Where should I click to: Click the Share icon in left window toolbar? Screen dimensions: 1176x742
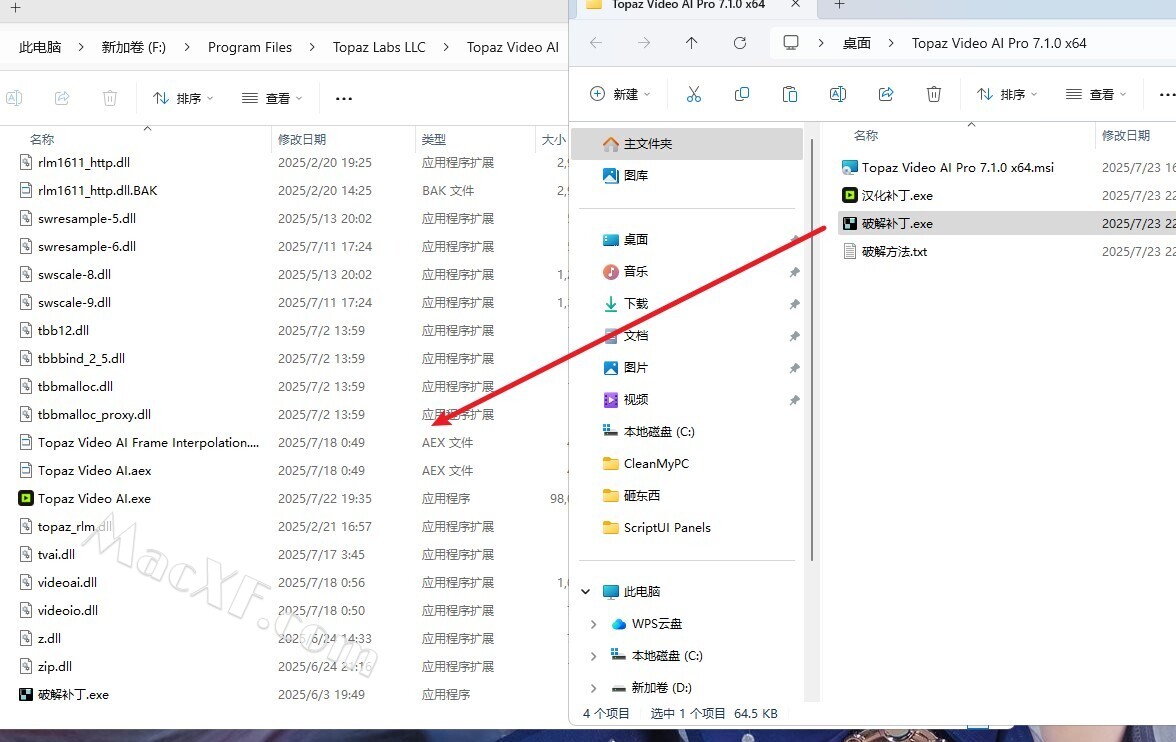[x=62, y=98]
